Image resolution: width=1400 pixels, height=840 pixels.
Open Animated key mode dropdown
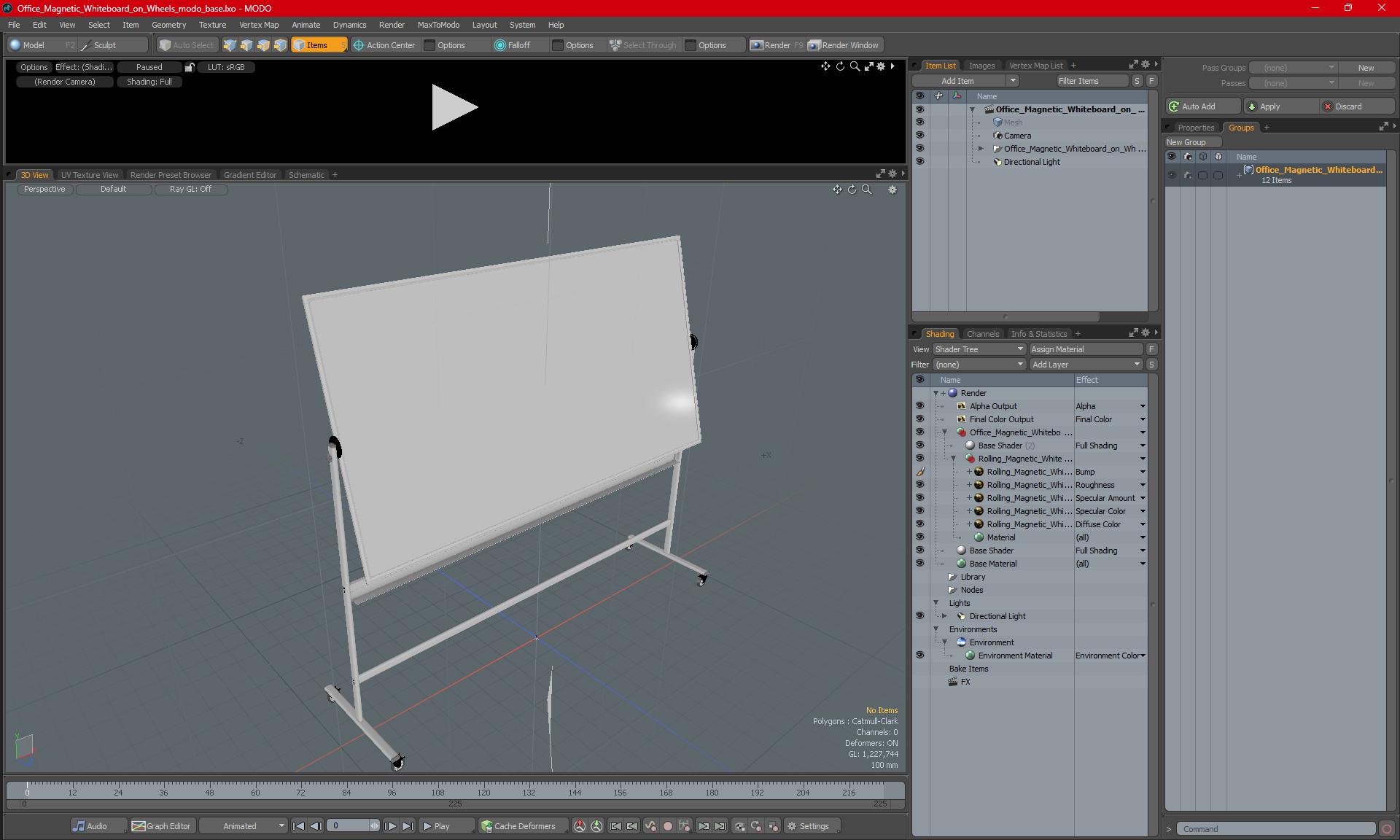pos(244,826)
